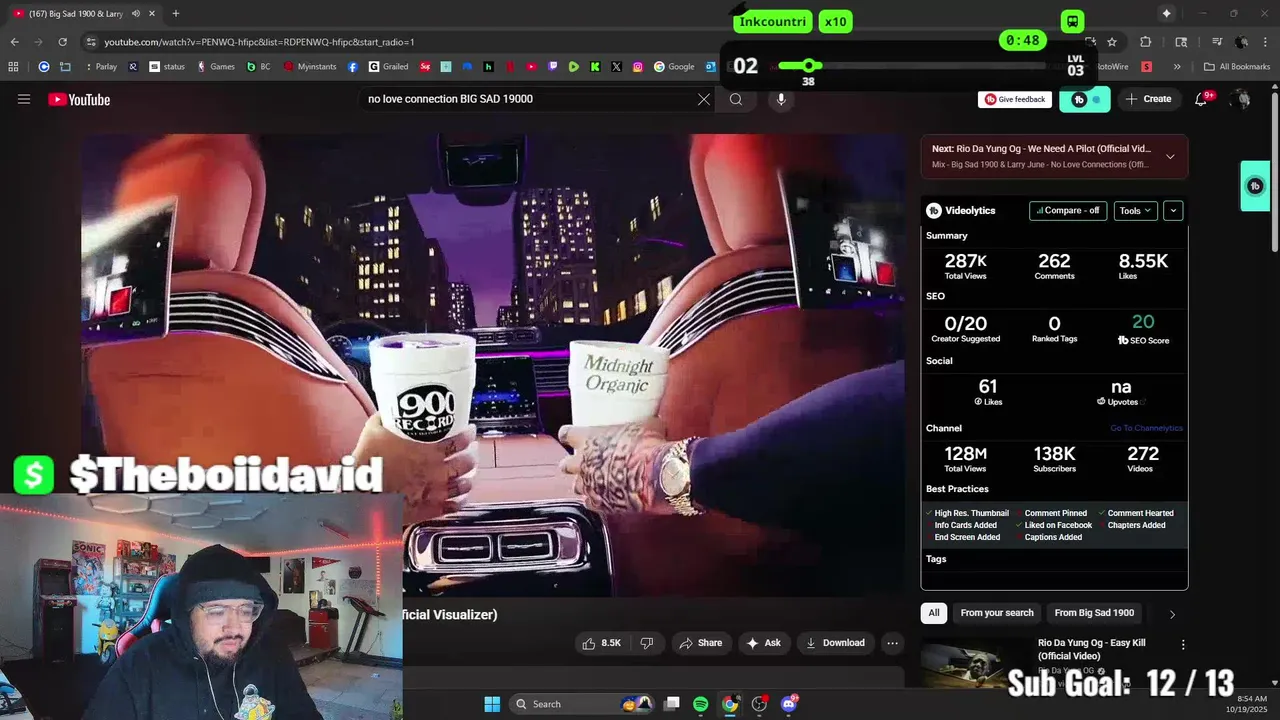Open Task View on the taskbar
This screenshot has height=720, width=1280.
click(x=672, y=704)
